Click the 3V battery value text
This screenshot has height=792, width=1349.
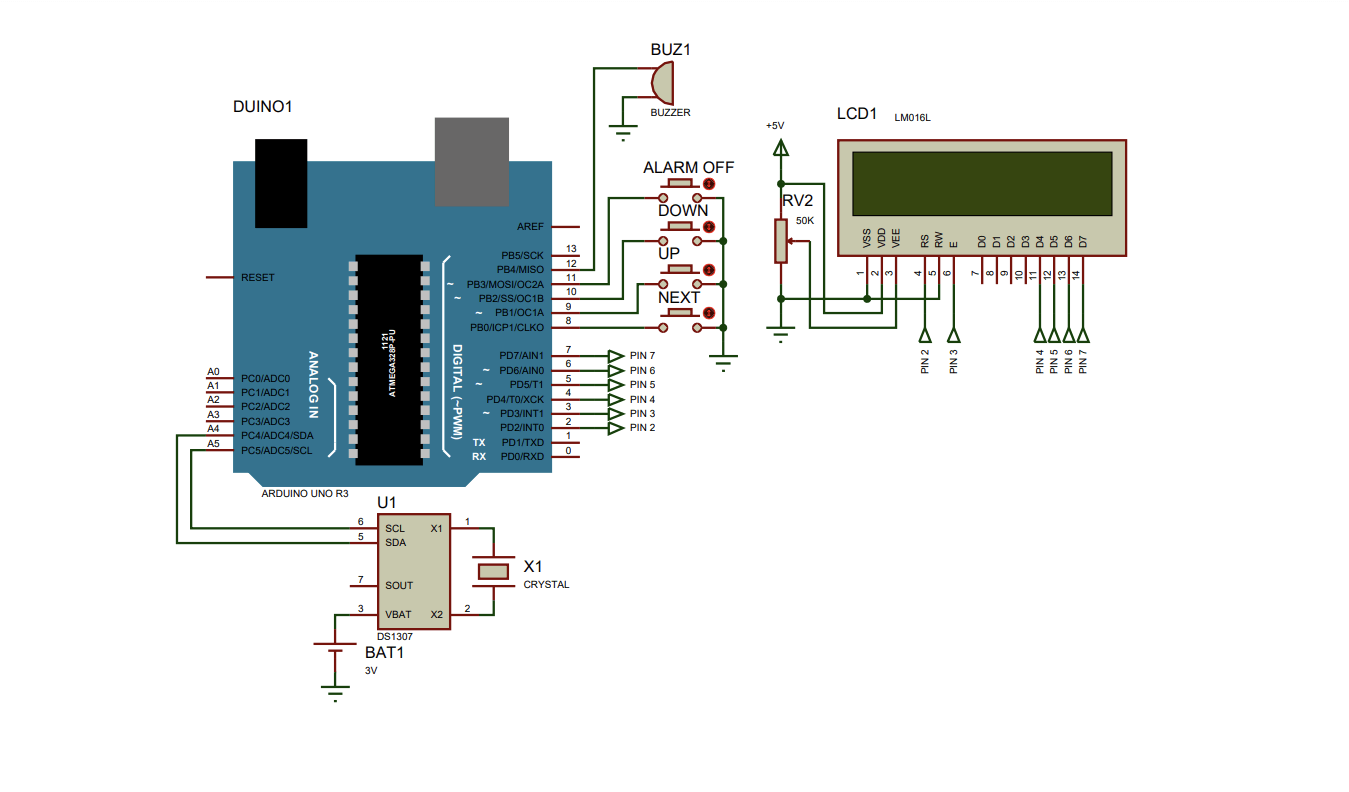(x=371, y=671)
